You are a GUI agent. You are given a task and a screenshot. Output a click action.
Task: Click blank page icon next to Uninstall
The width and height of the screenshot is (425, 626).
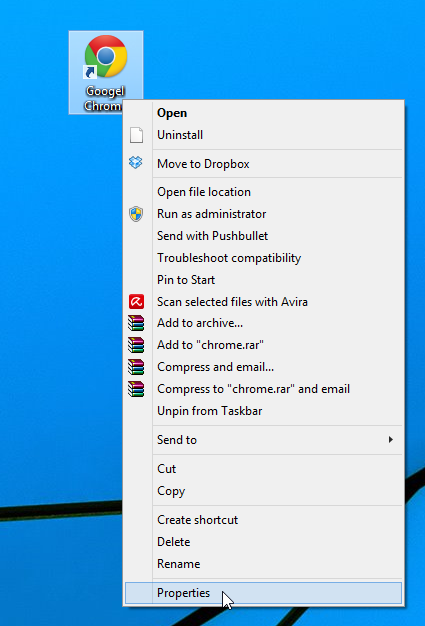click(x=136, y=135)
